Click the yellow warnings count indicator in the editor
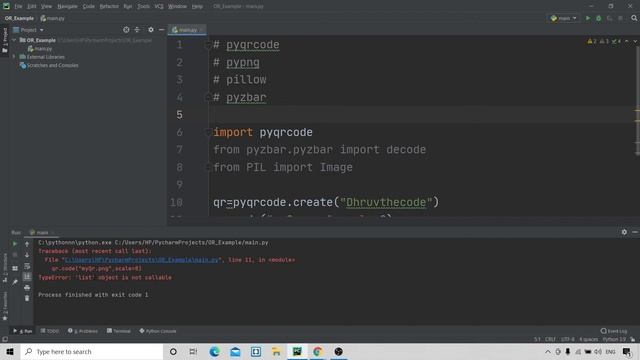The width and height of the screenshot is (640, 360). click(x=592, y=41)
